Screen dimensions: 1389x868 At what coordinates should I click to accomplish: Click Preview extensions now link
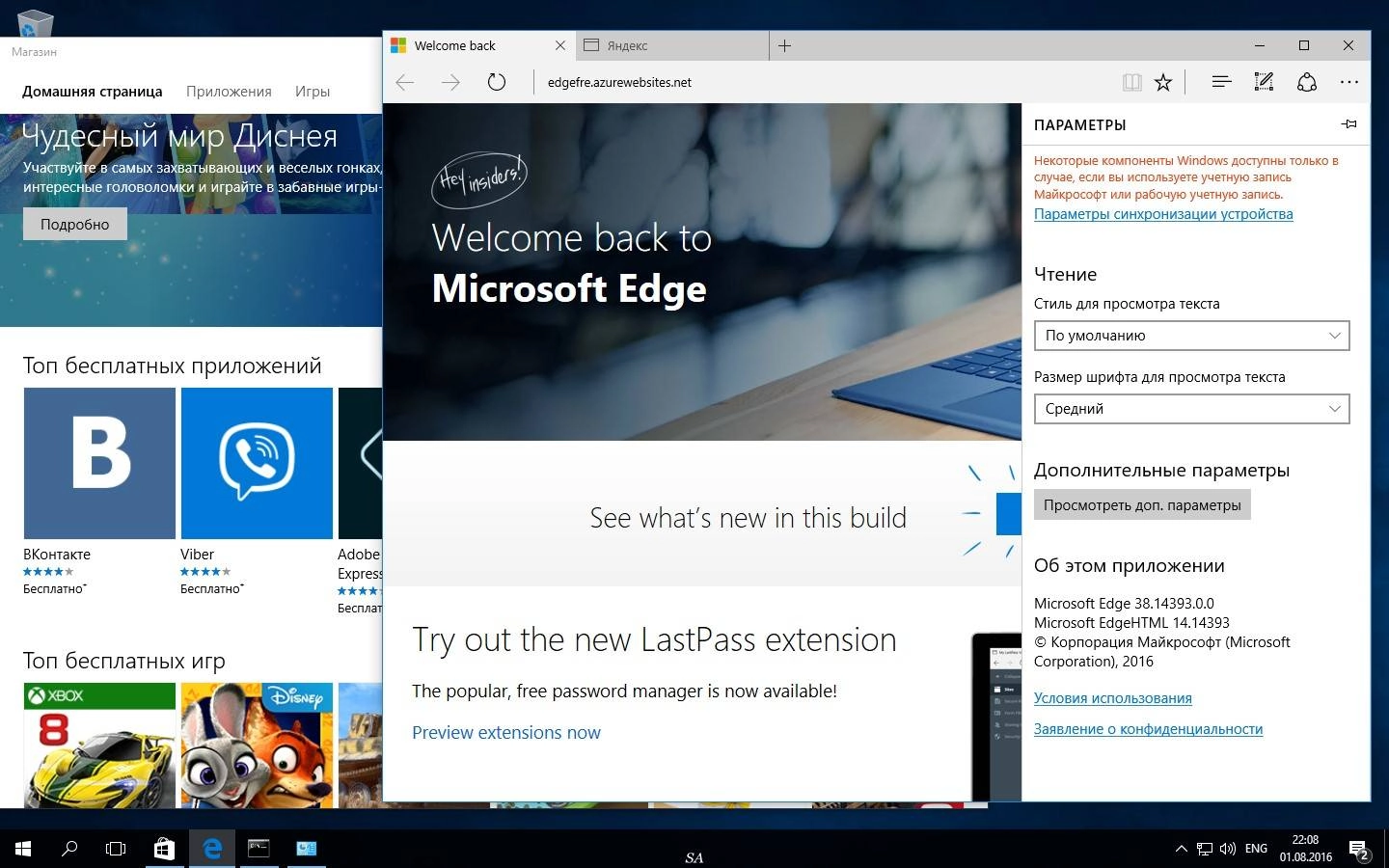point(506,733)
